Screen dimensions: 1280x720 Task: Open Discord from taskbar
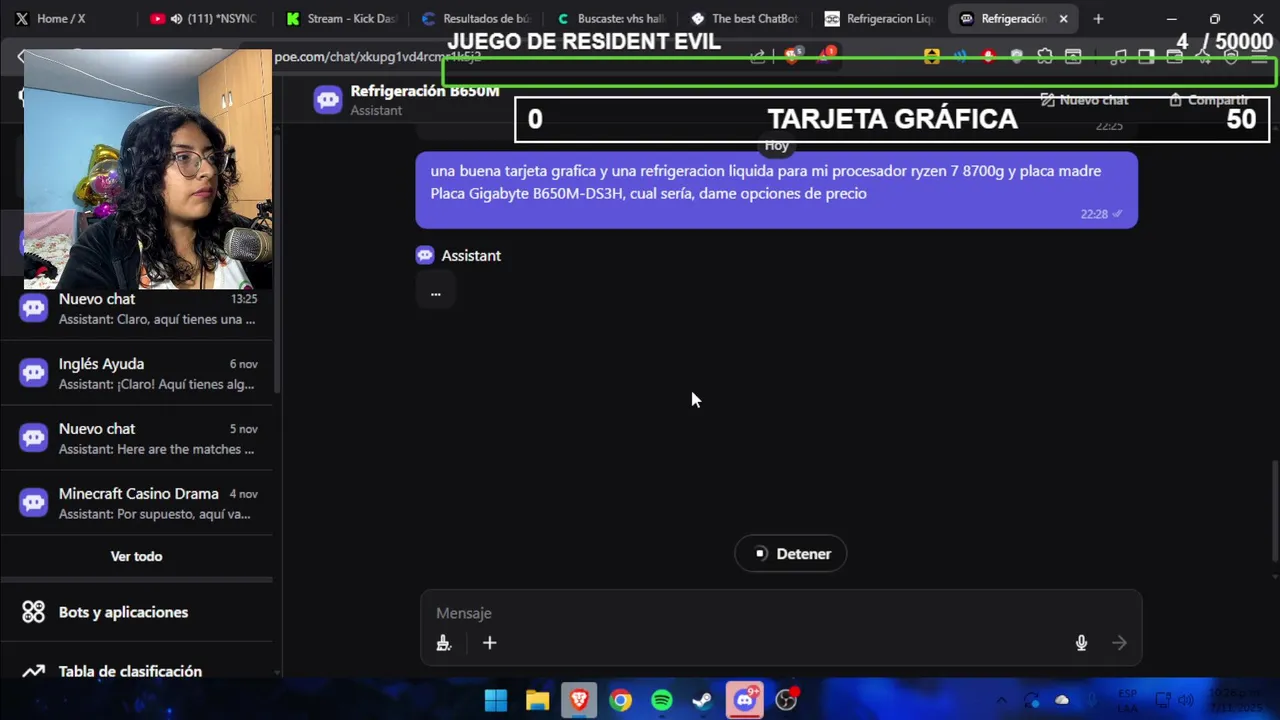point(745,700)
